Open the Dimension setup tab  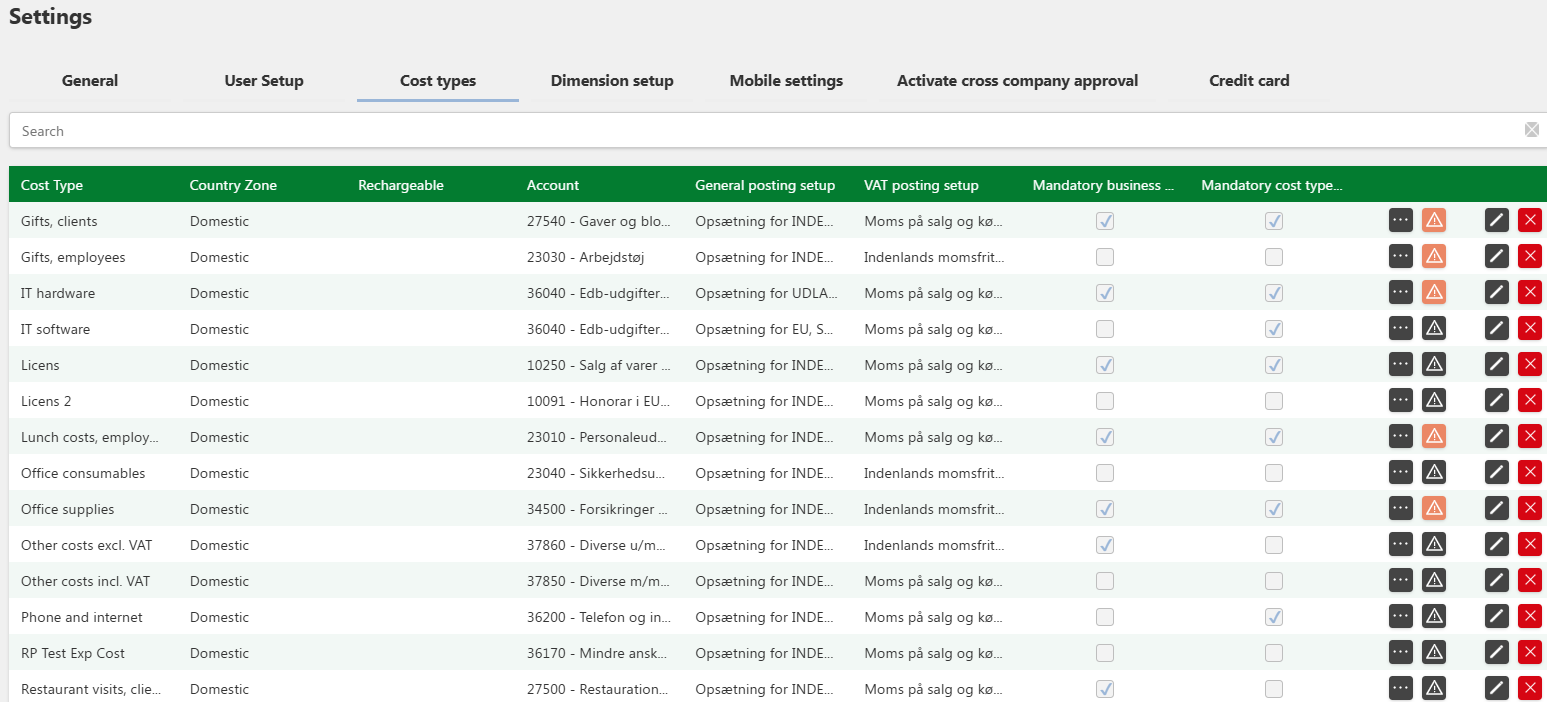(612, 81)
